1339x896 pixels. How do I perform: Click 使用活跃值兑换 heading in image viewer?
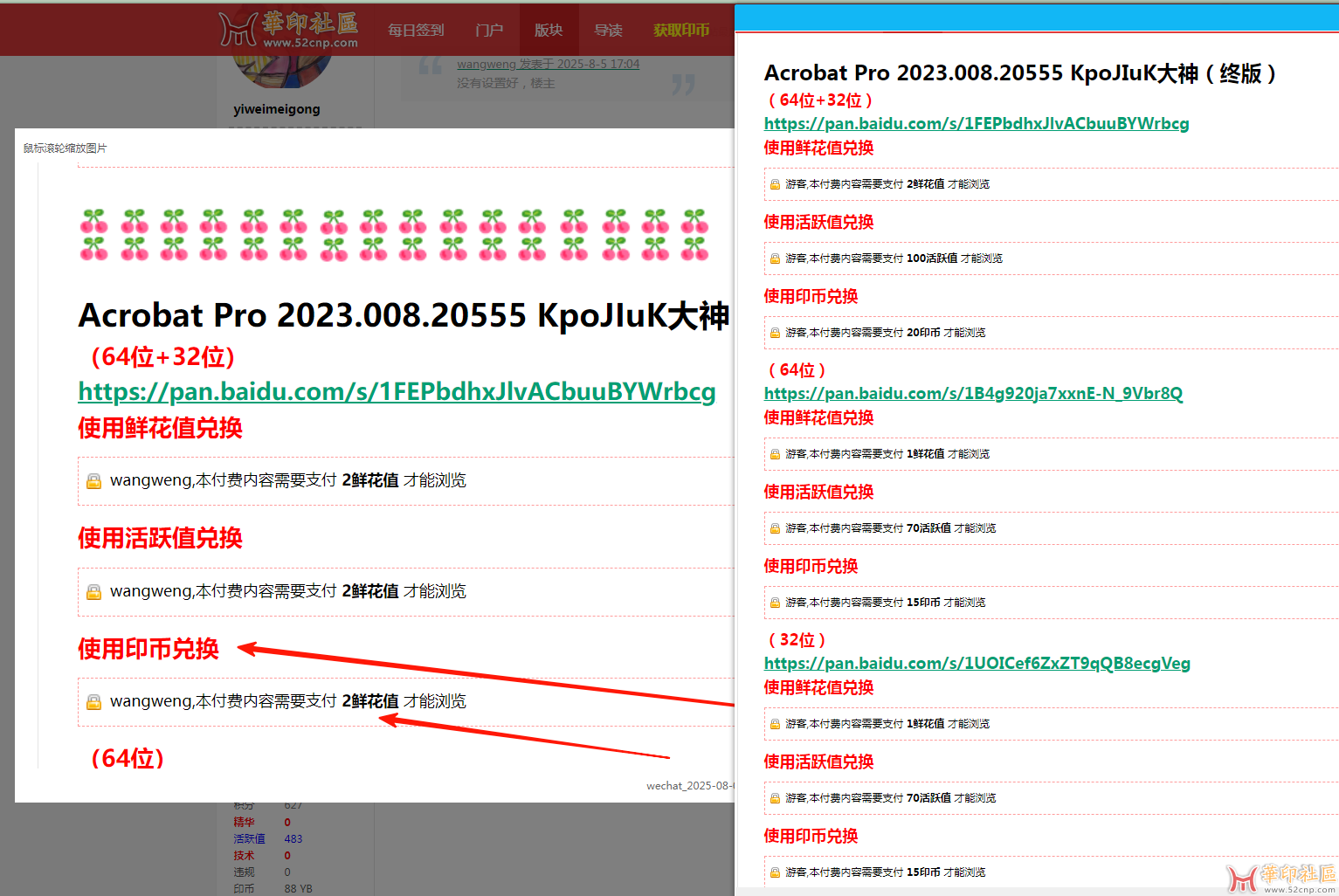160,538
